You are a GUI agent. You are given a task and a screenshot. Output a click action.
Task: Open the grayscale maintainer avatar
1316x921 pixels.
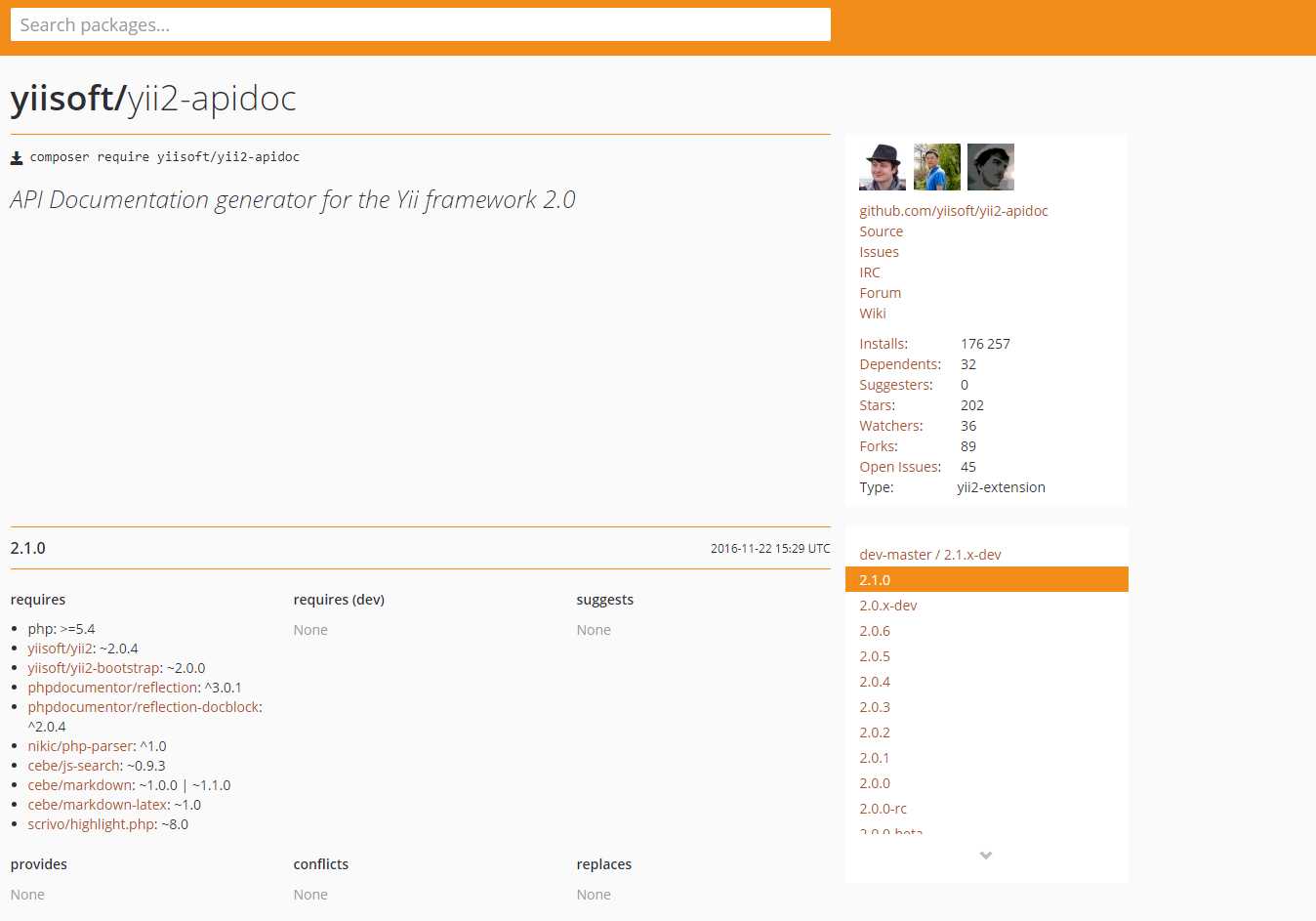point(991,167)
